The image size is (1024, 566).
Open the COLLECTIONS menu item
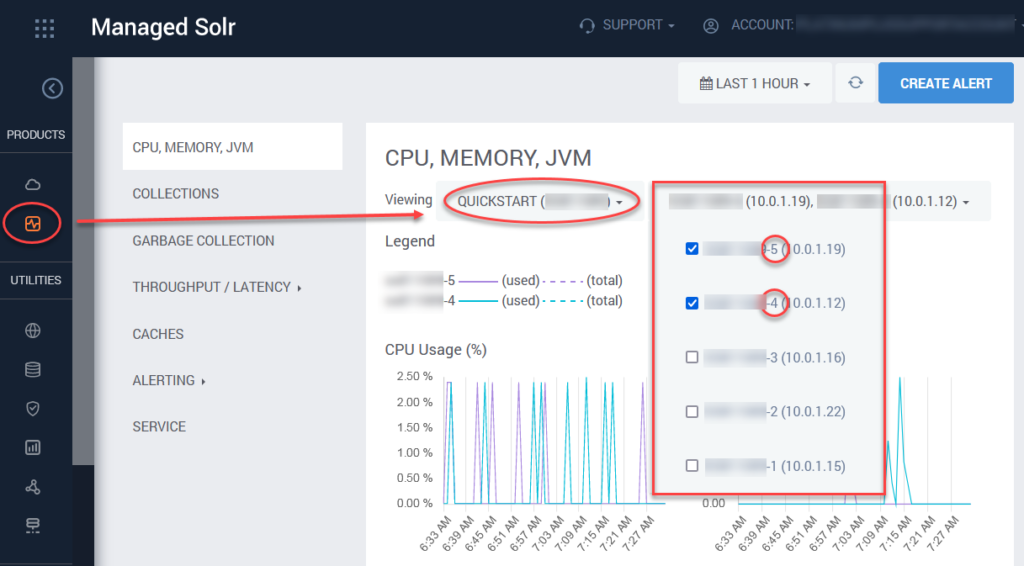click(x=176, y=194)
